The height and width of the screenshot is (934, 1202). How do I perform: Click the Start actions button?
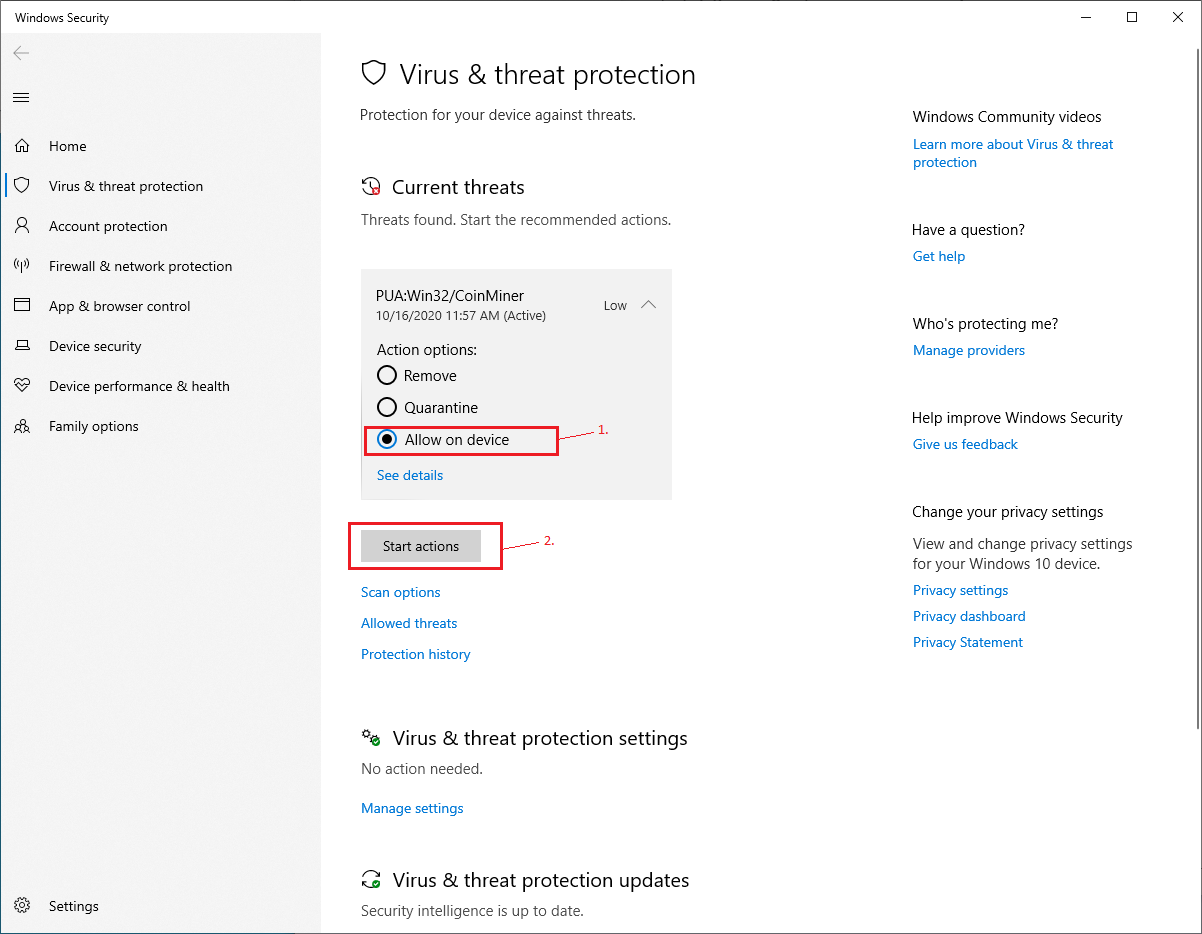pyautogui.click(x=421, y=546)
